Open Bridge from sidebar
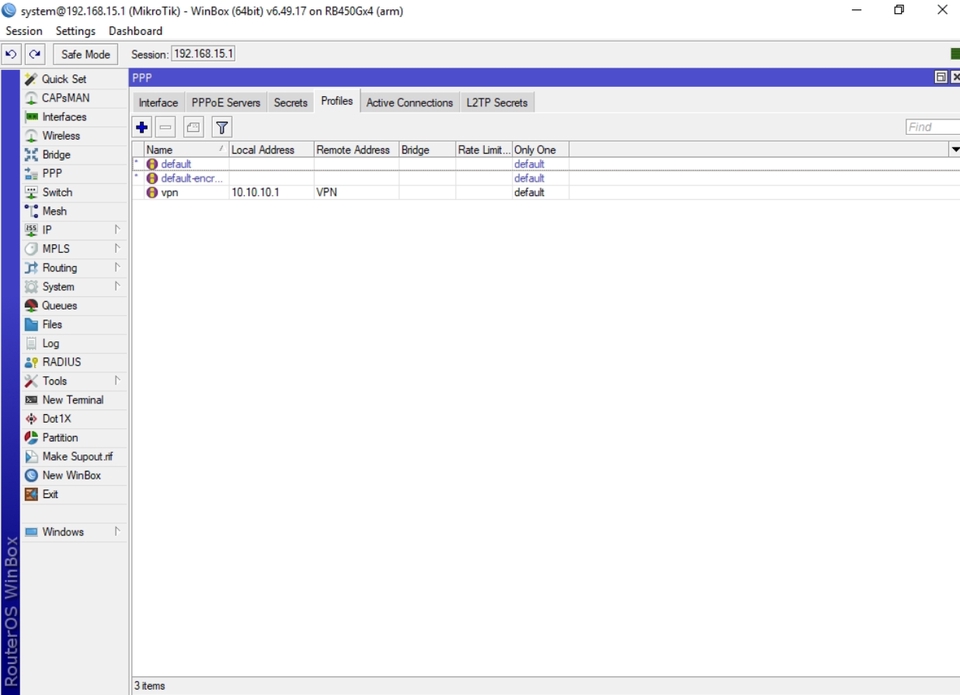The image size is (960, 695). (74, 155)
